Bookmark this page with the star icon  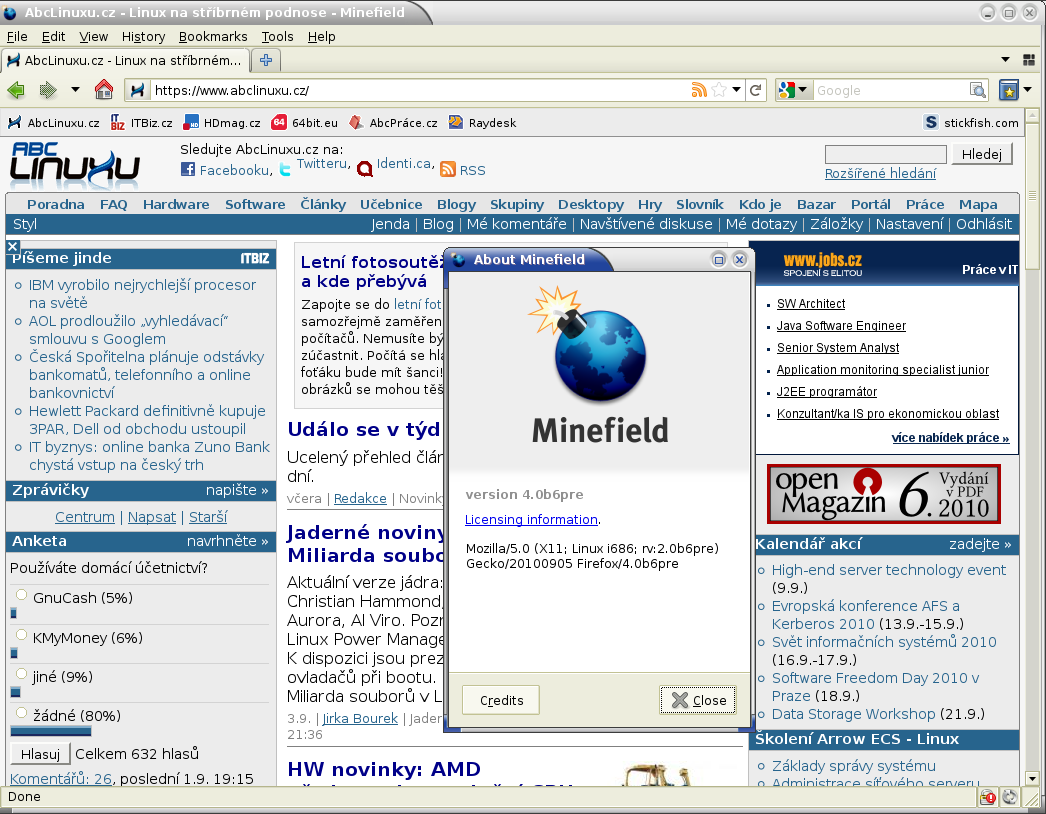click(719, 90)
